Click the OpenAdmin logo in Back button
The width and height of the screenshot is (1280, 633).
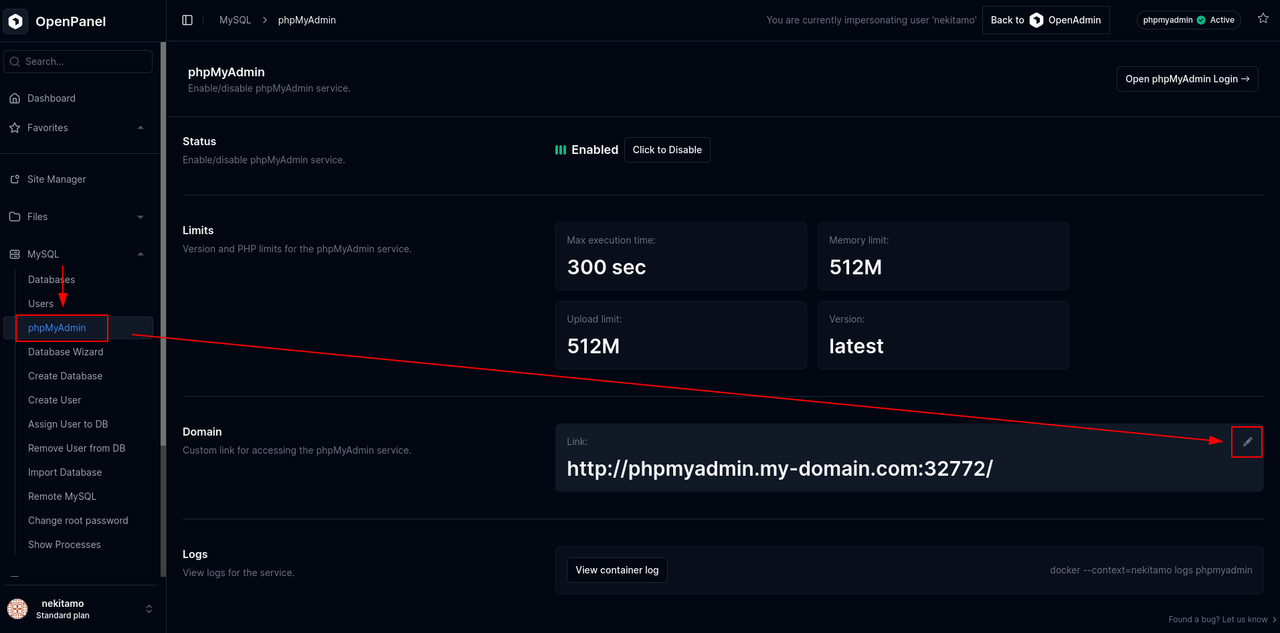1036,20
